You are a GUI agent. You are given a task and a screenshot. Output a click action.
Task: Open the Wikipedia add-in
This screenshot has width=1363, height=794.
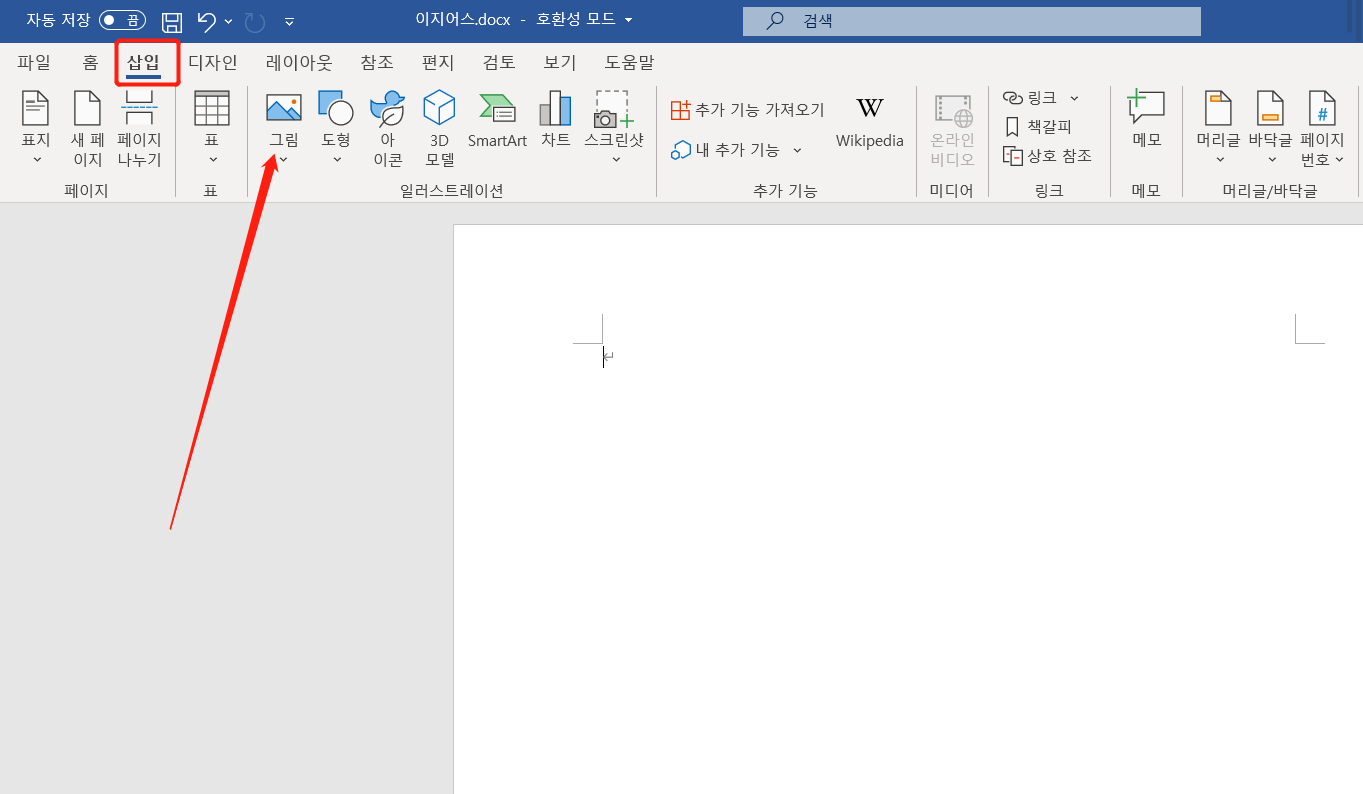pos(869,120)
